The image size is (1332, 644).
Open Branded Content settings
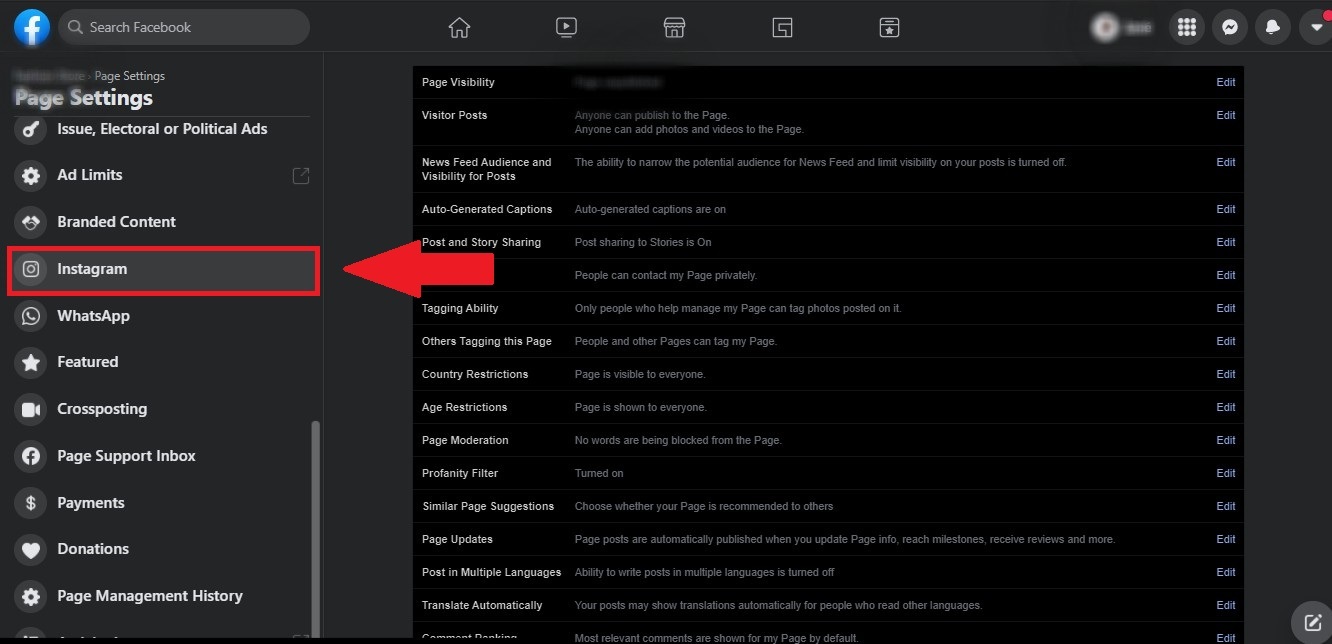tap(163, 222)
